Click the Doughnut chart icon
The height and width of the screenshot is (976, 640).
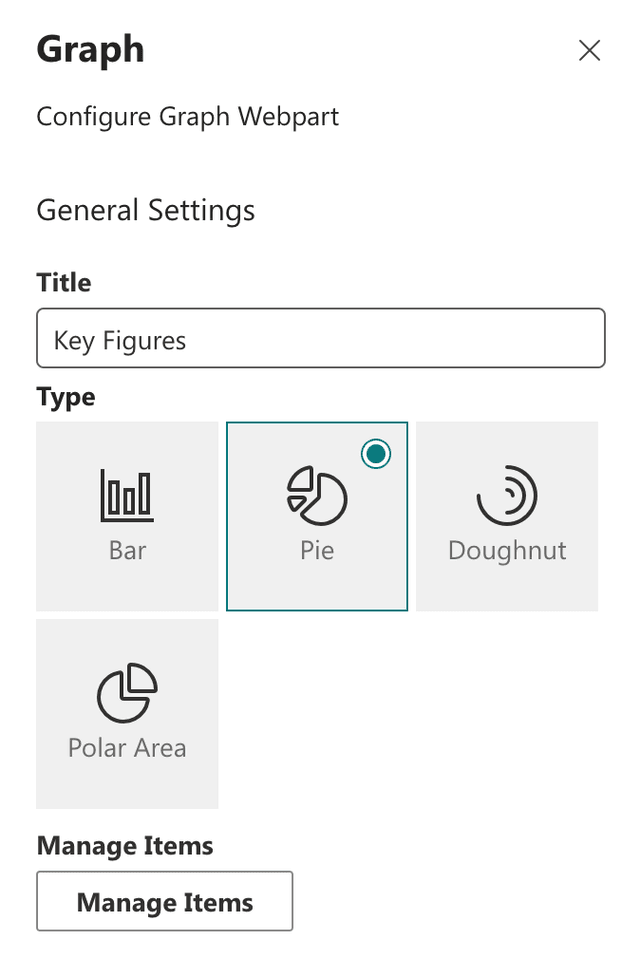[507, 495]
